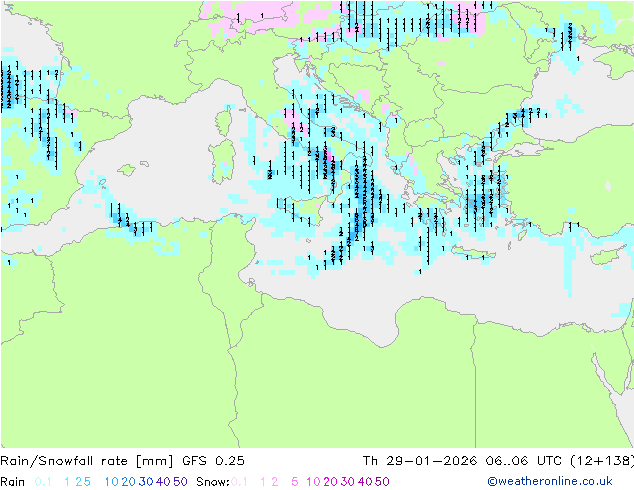Click the rain legend value 20
The image size is (634, 490).
[129, 482]
